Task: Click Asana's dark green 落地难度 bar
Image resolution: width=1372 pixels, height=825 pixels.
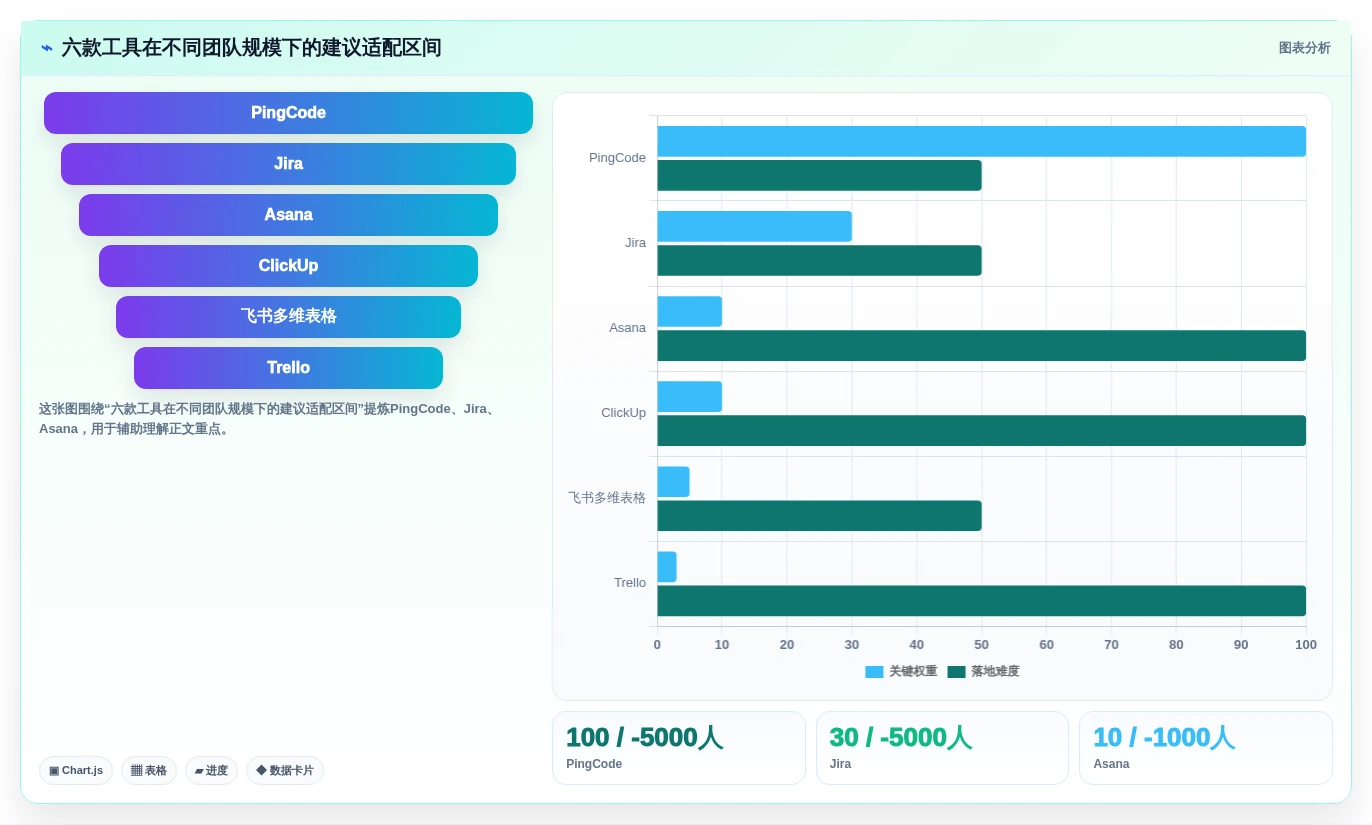Action: coord(981,345)
